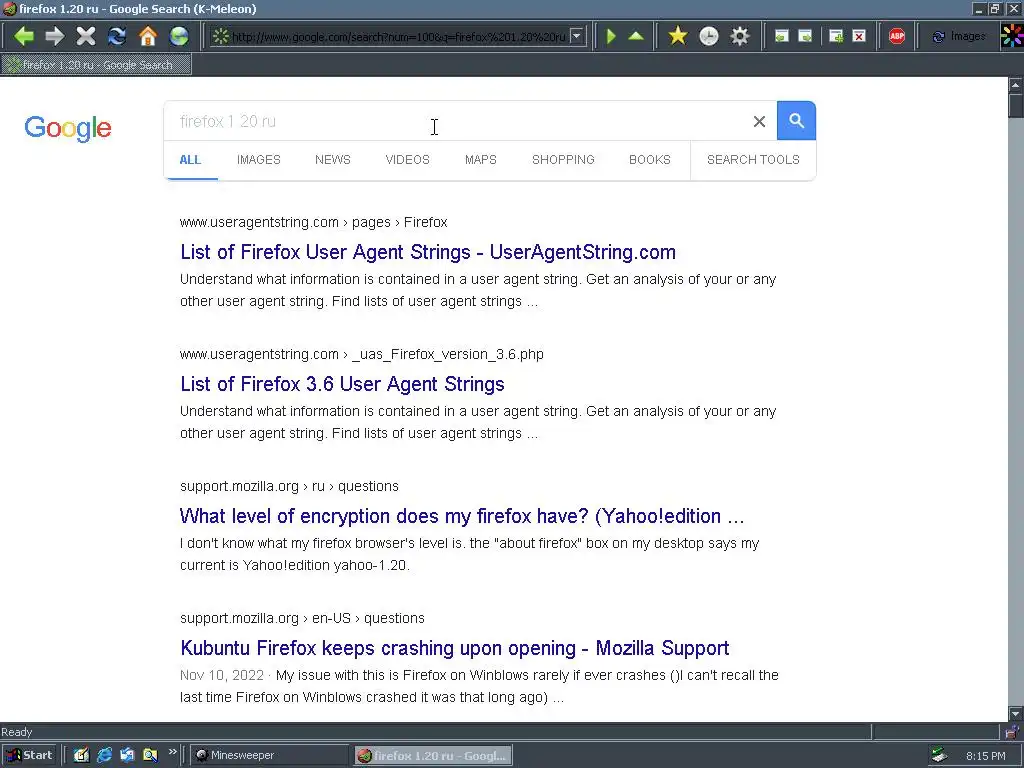
Task: Open the Adblock Plus ABP icon
Action: 897,36
